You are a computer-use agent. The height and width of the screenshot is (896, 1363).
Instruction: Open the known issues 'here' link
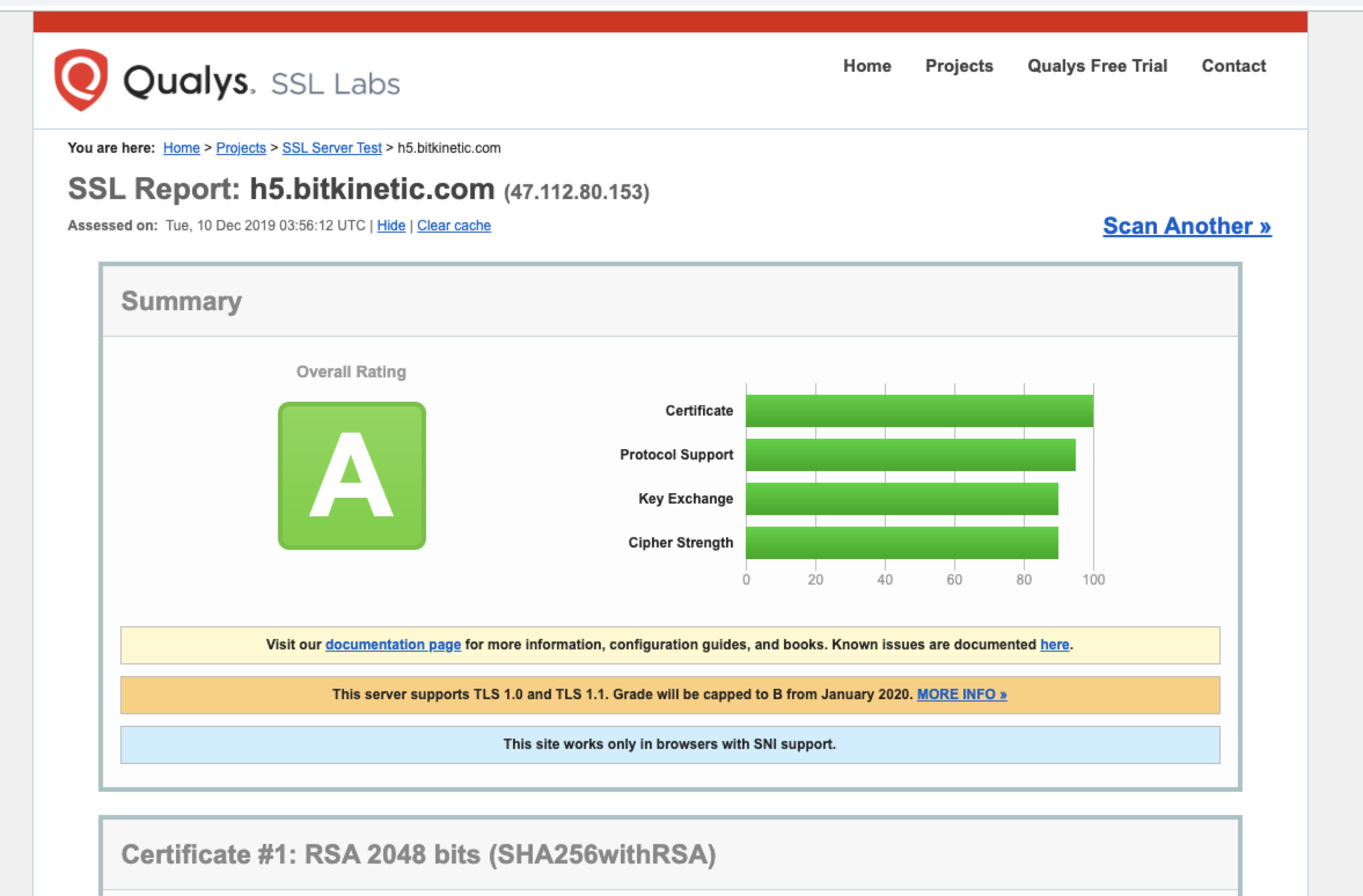coord(1054,645)
